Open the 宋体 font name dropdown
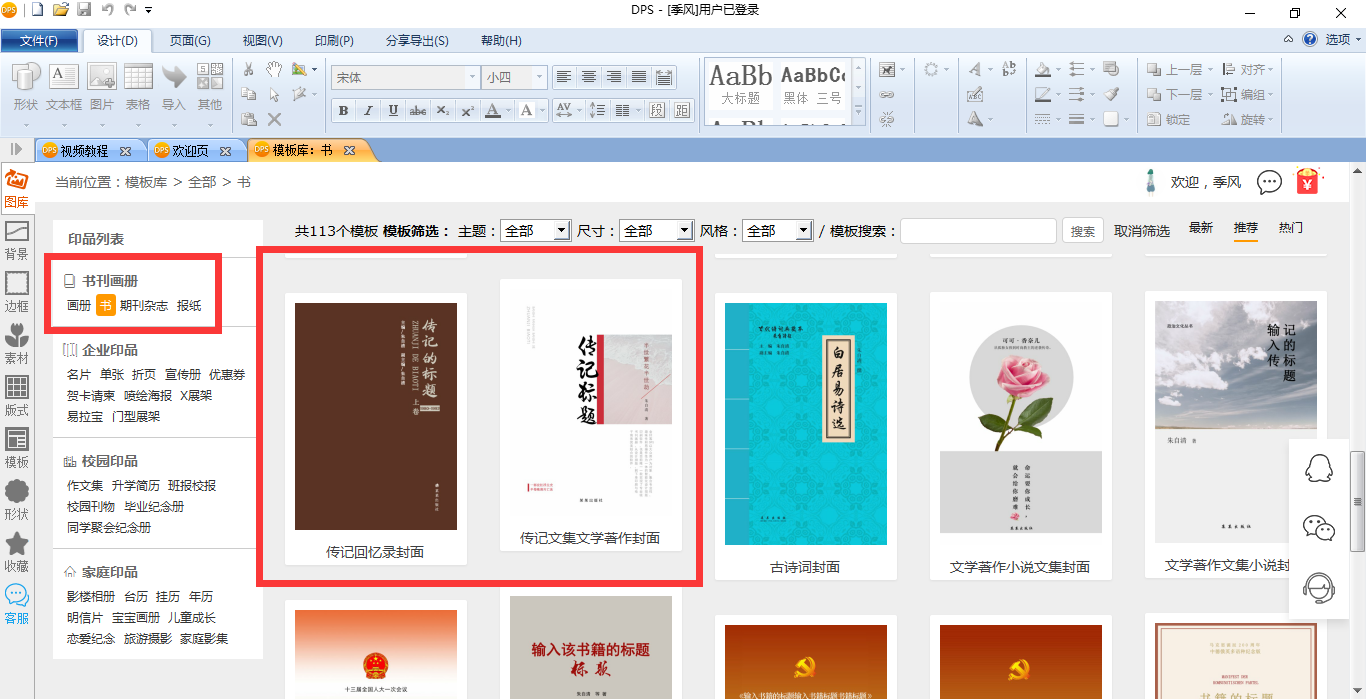The image size is (1366, 699). coord(472,77)
